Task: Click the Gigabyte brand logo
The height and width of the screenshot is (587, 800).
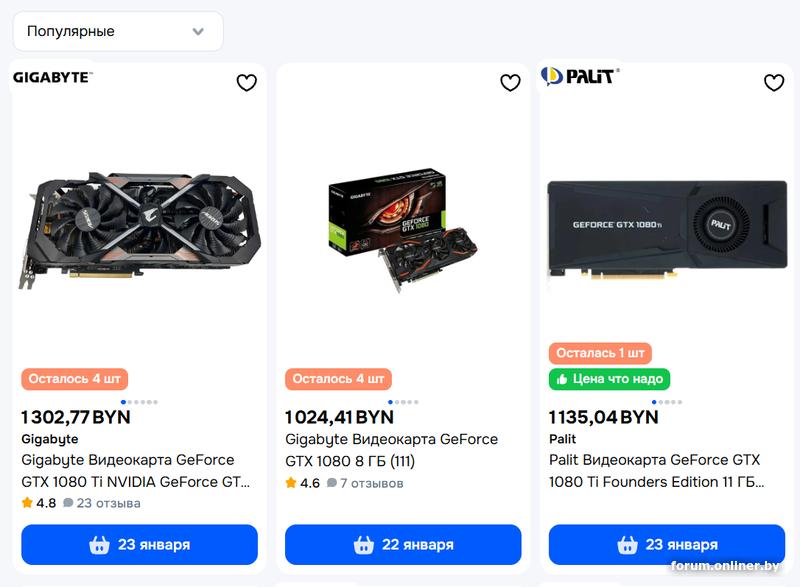Action: 52,77
